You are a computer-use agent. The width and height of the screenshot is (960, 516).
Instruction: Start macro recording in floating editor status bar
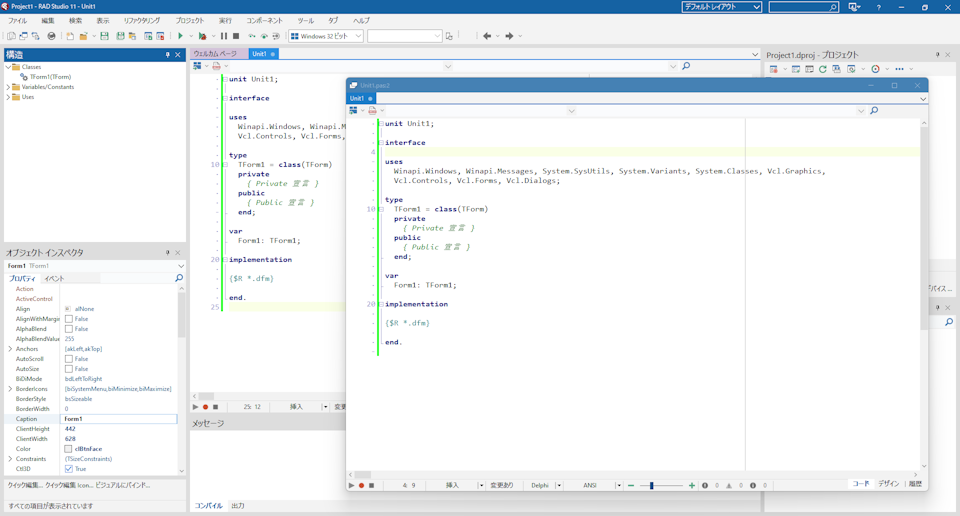pos(361,486)
